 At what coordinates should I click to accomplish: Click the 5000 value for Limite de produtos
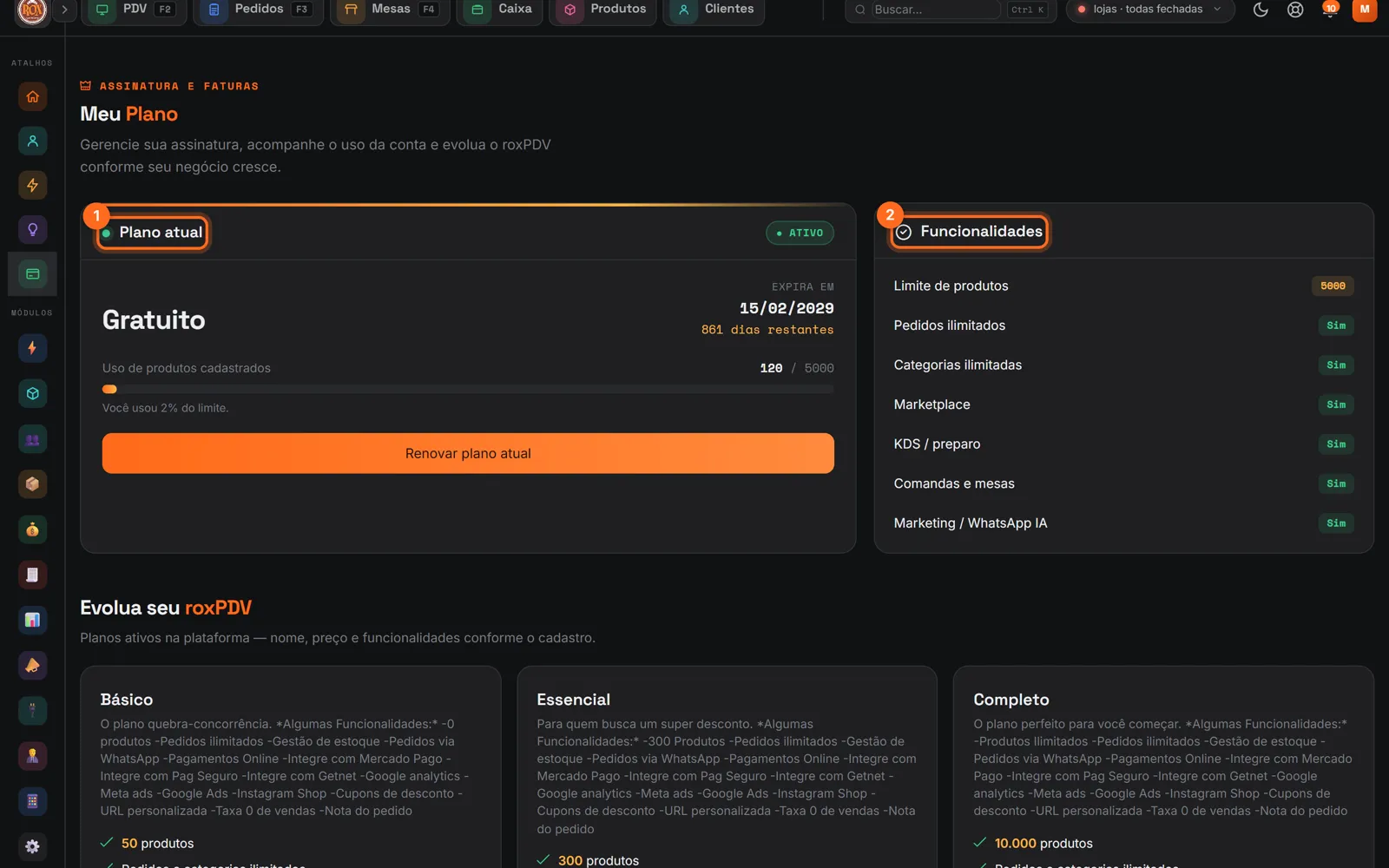pyautogui.click(x=1333, y=286)
